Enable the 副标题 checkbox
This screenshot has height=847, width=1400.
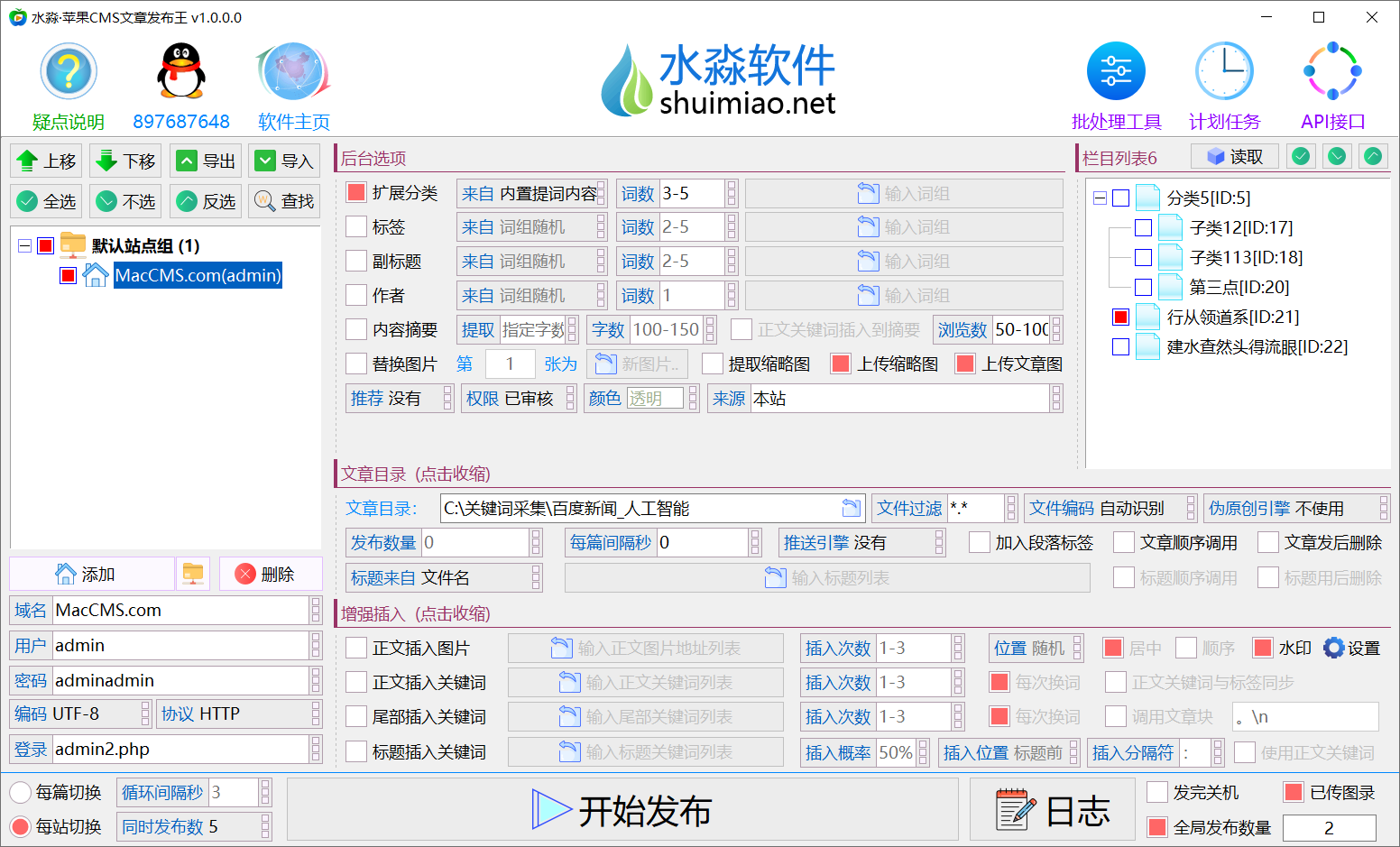point(356,261)
